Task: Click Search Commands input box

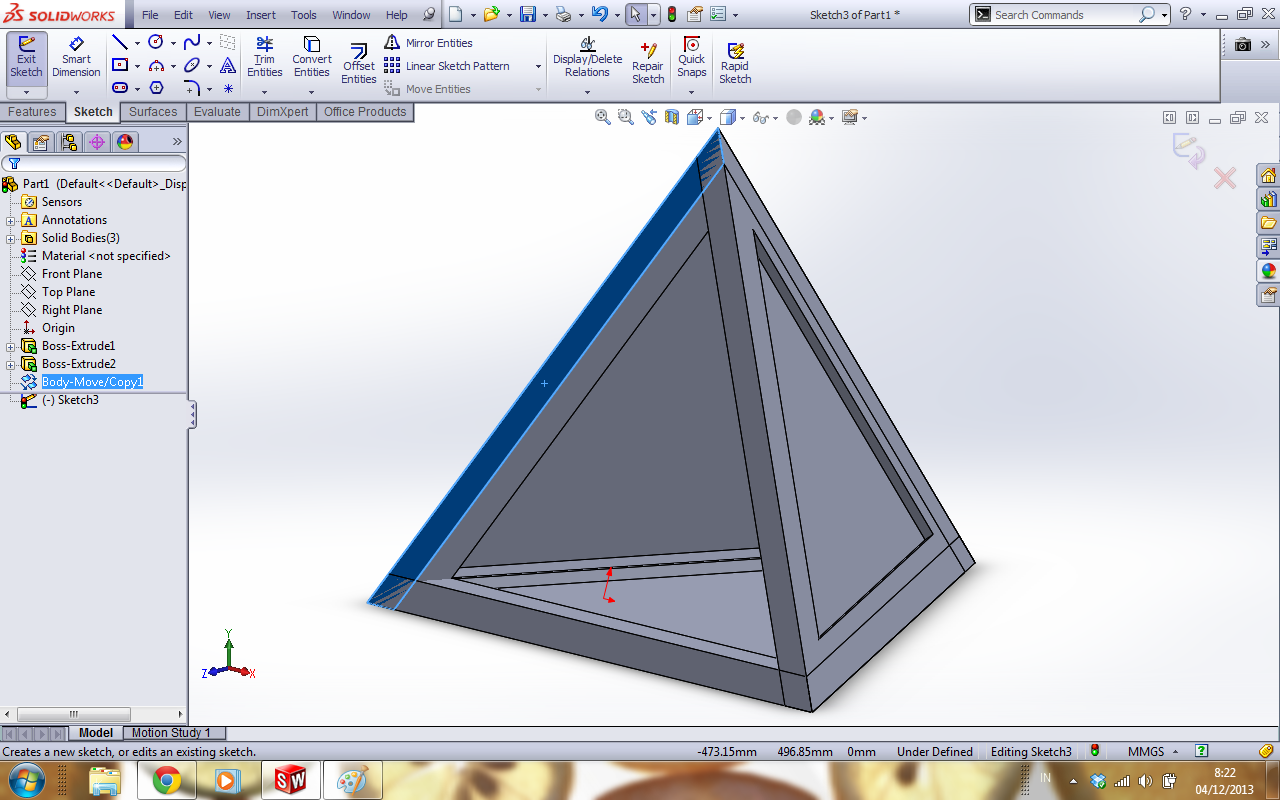Action: tap(1064, 15)
